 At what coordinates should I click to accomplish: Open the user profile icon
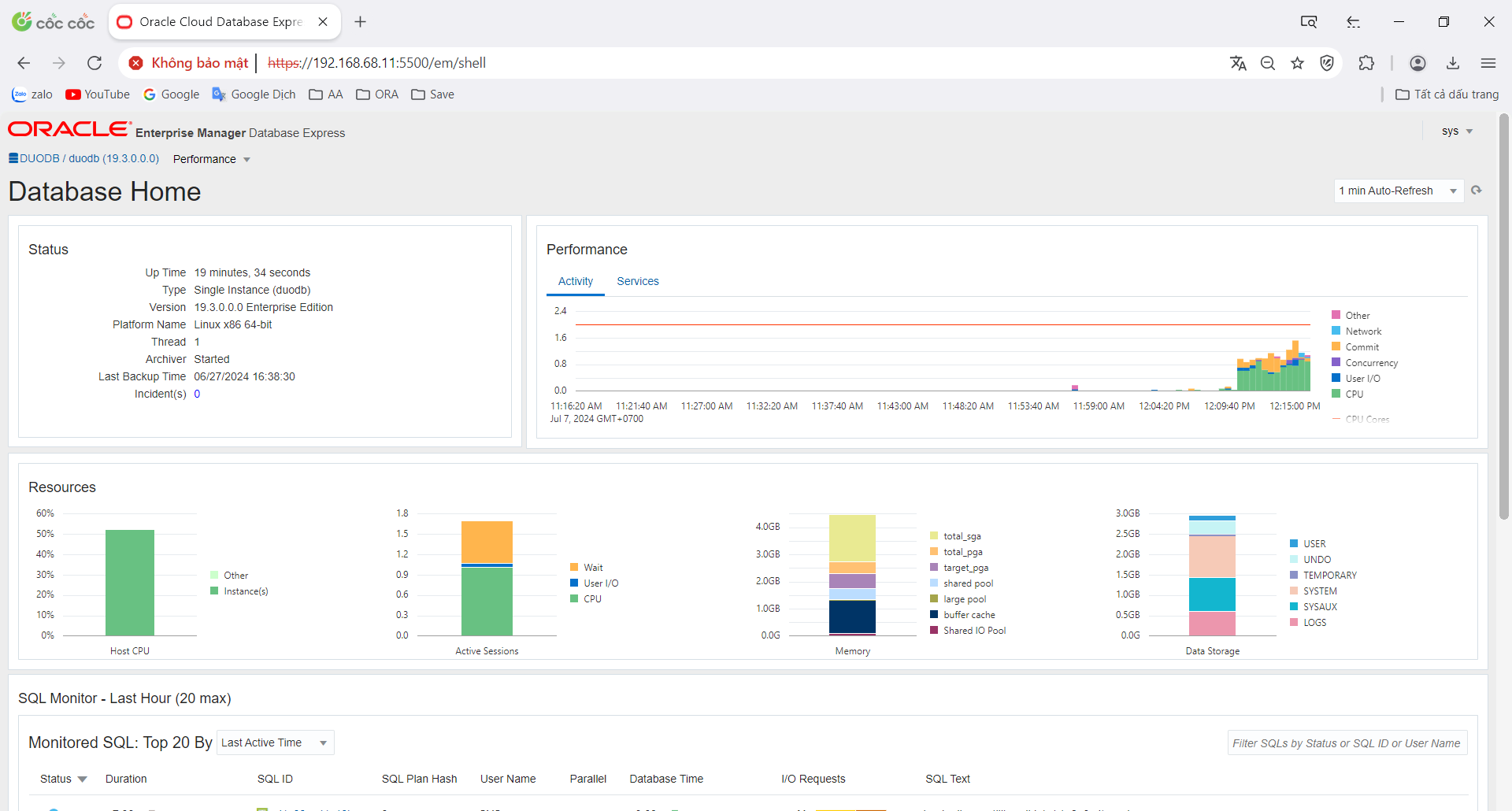click(1417, 63)
